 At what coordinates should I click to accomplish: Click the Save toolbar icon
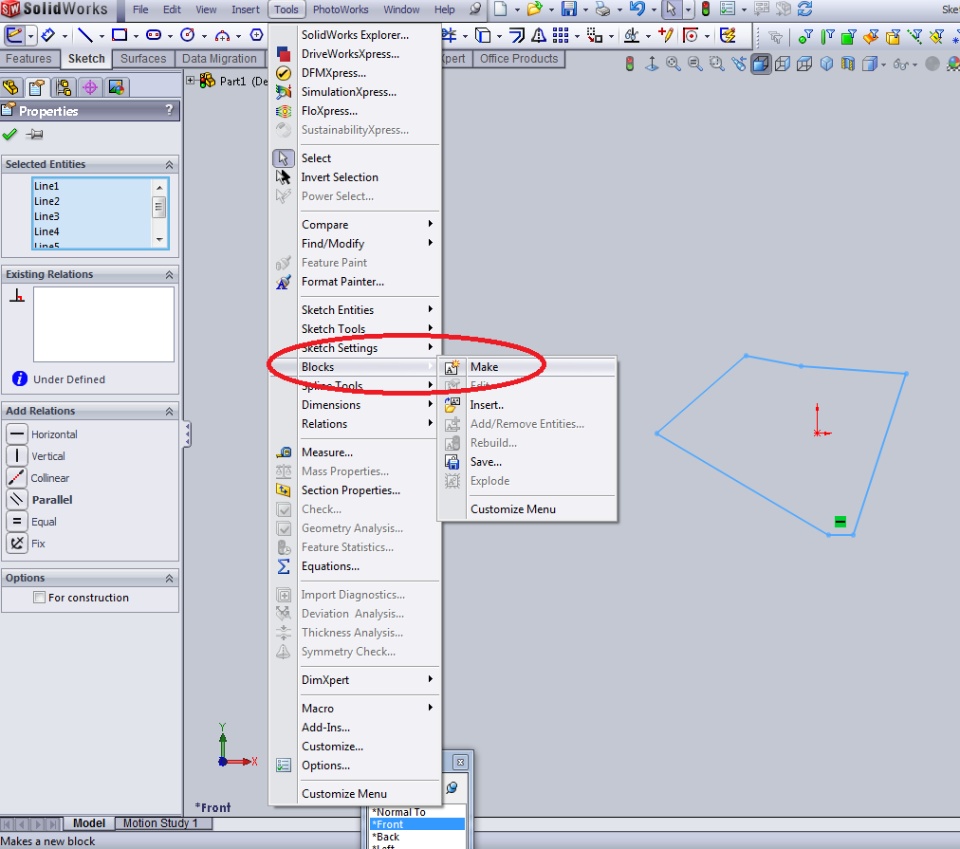click(569, 9)
